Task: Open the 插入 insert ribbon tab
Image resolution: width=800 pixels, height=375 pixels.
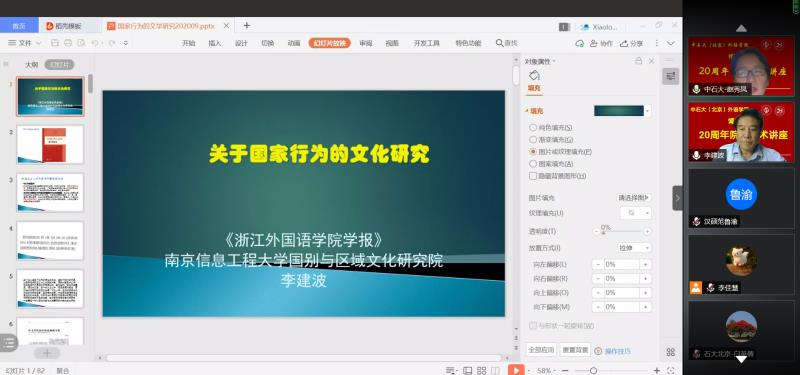Action: click(215, 43)
